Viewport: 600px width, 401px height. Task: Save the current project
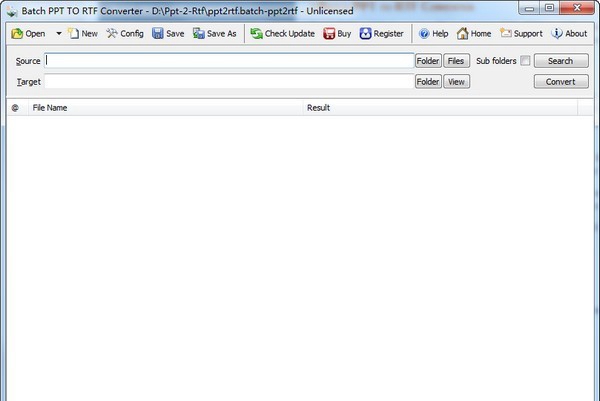pyautogui.click(x=168, y=34)
